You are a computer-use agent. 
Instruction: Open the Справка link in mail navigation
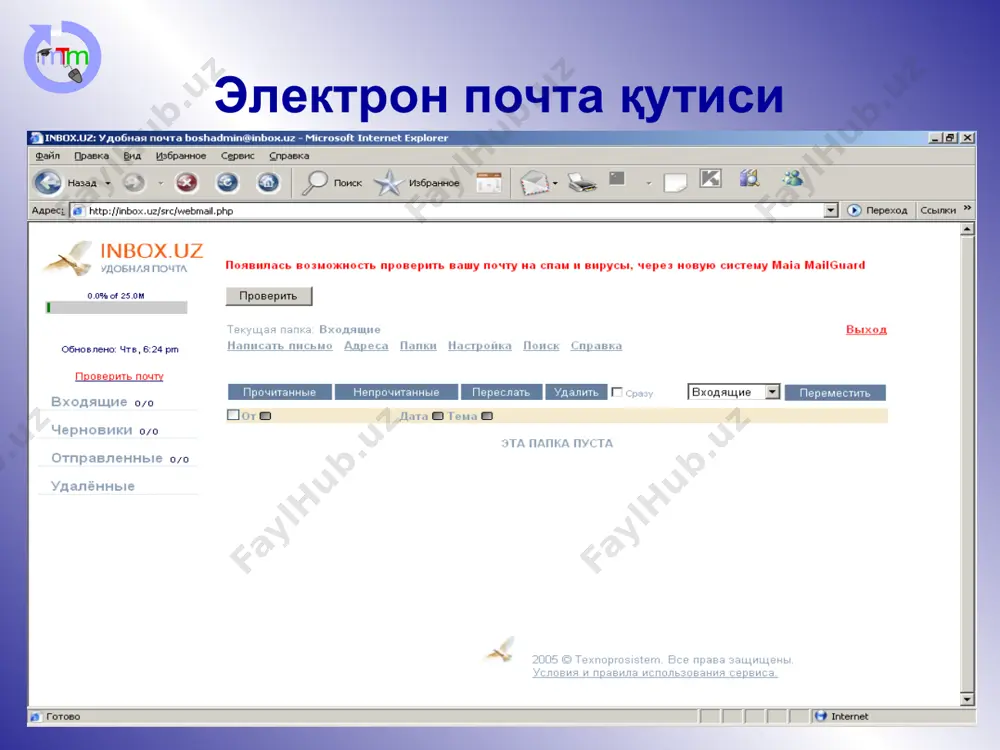click(596, 346)
